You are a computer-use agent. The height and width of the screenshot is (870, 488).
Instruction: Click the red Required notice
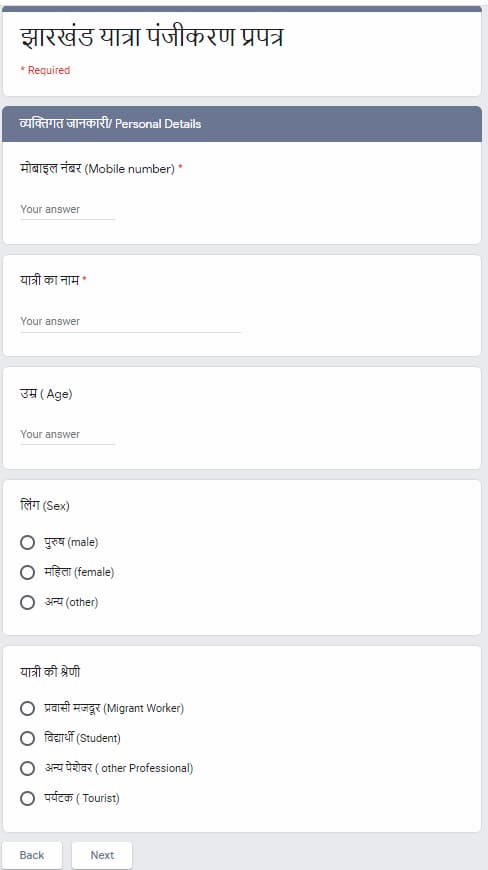coord(45,70)
